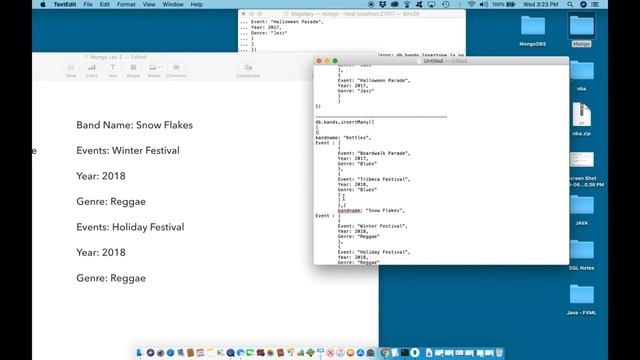Click "Events: Winter Festival" in Pages document

(x=128, y=151)
